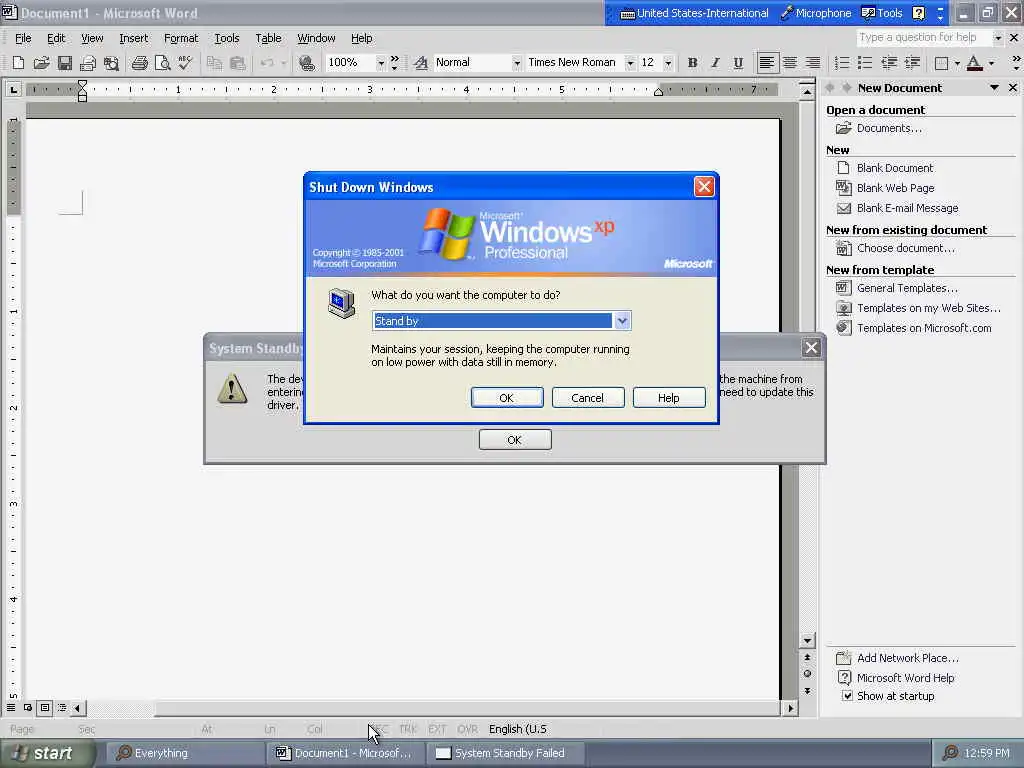Open the Table menu
This screenshot has width=1024, height=768.
pos(268,38)
